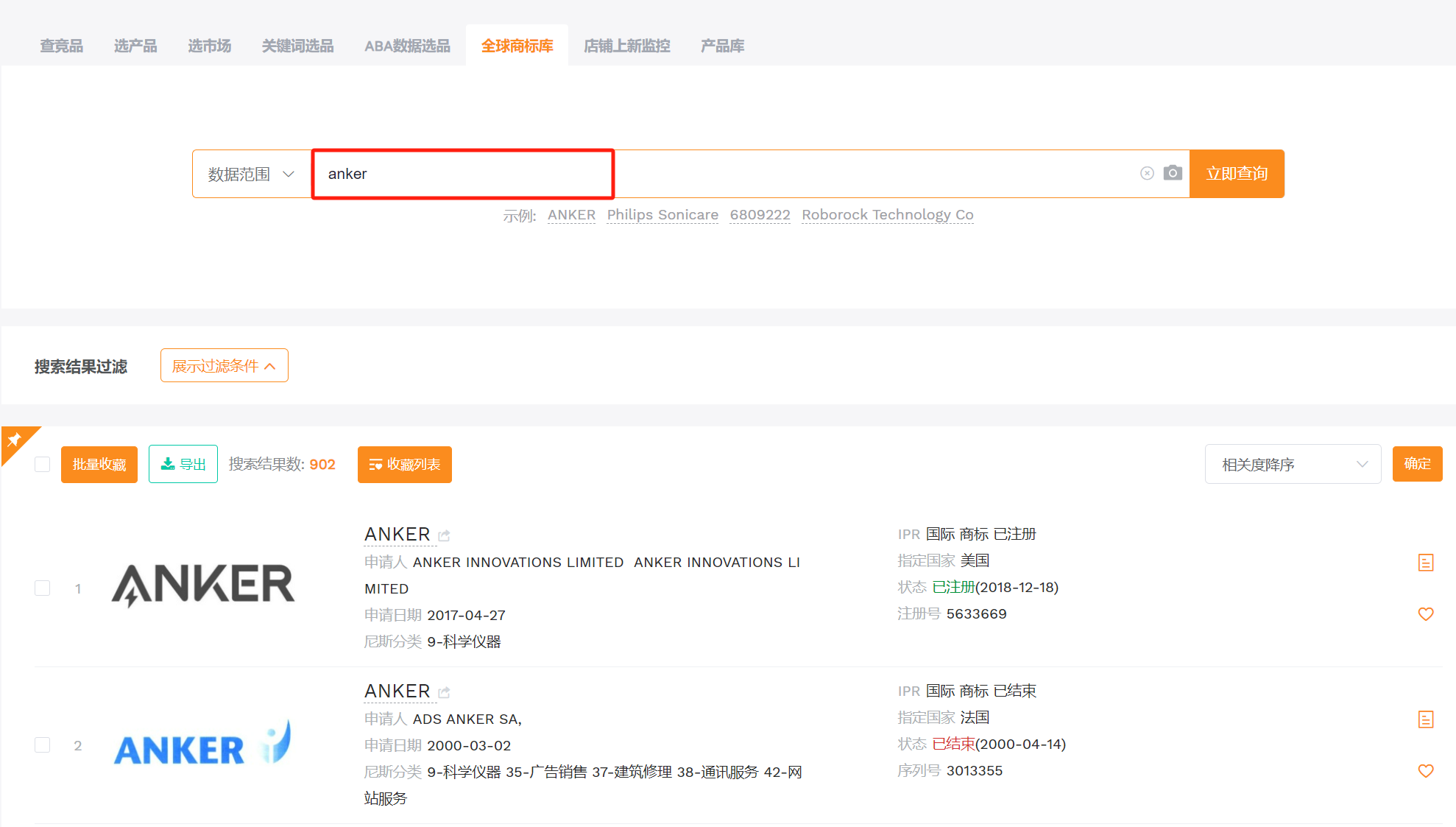Open the 收藏列表 favorites list
1456x827 pixels.
point(405,465)
